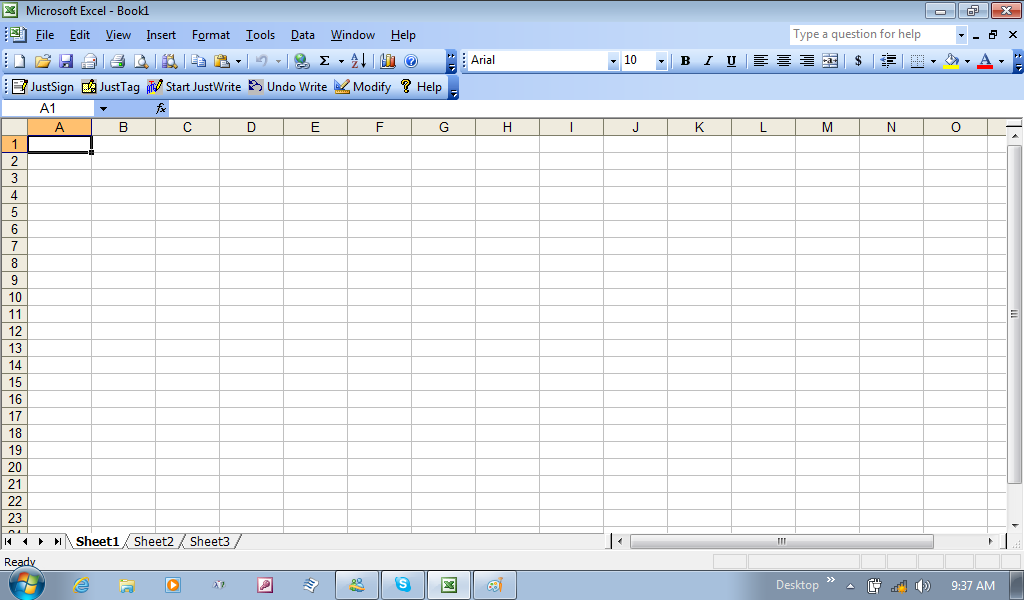
Task: Click the JustSign button
Action: point(43,87)
